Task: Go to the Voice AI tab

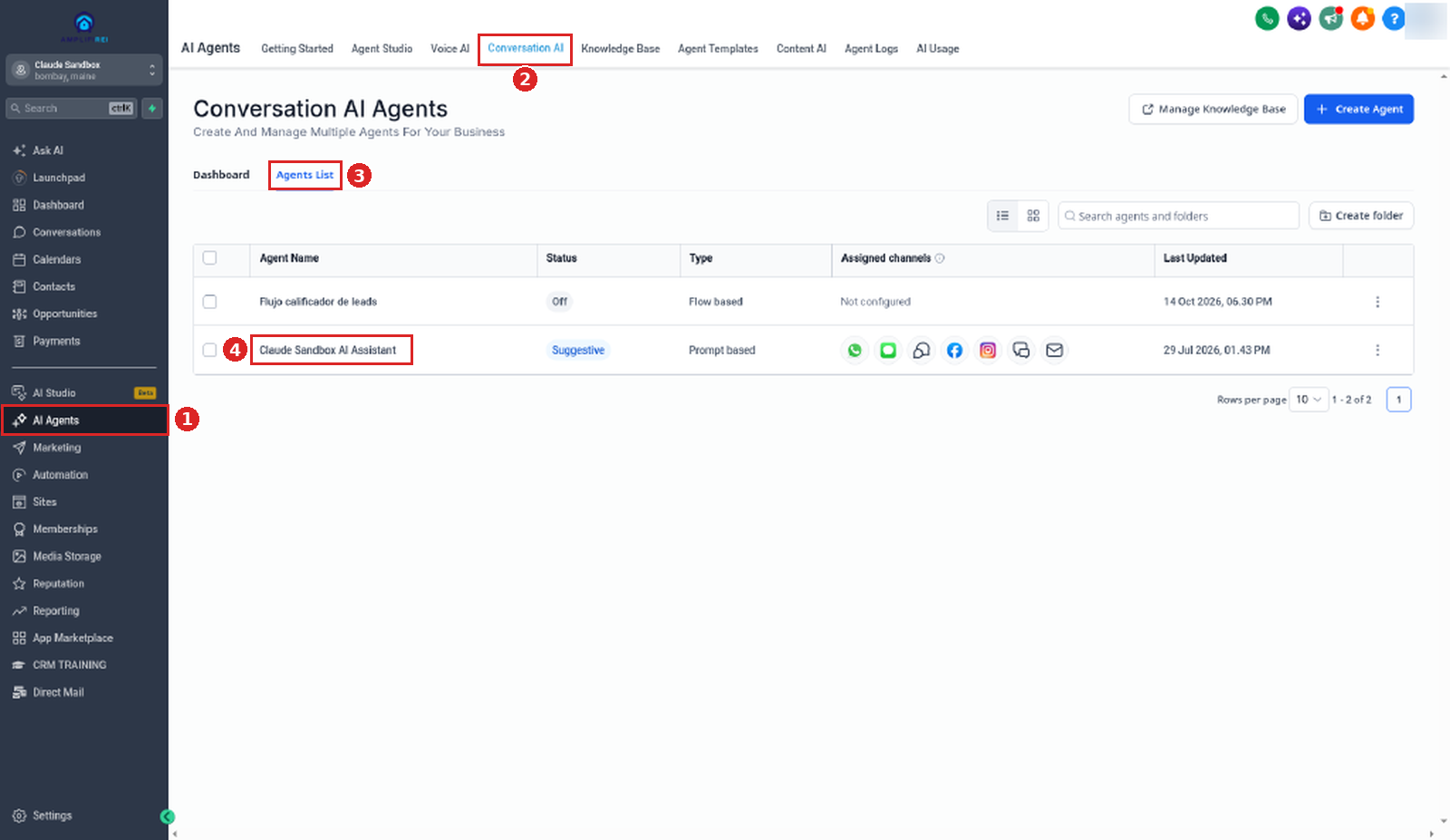Action: click(449, 49)
